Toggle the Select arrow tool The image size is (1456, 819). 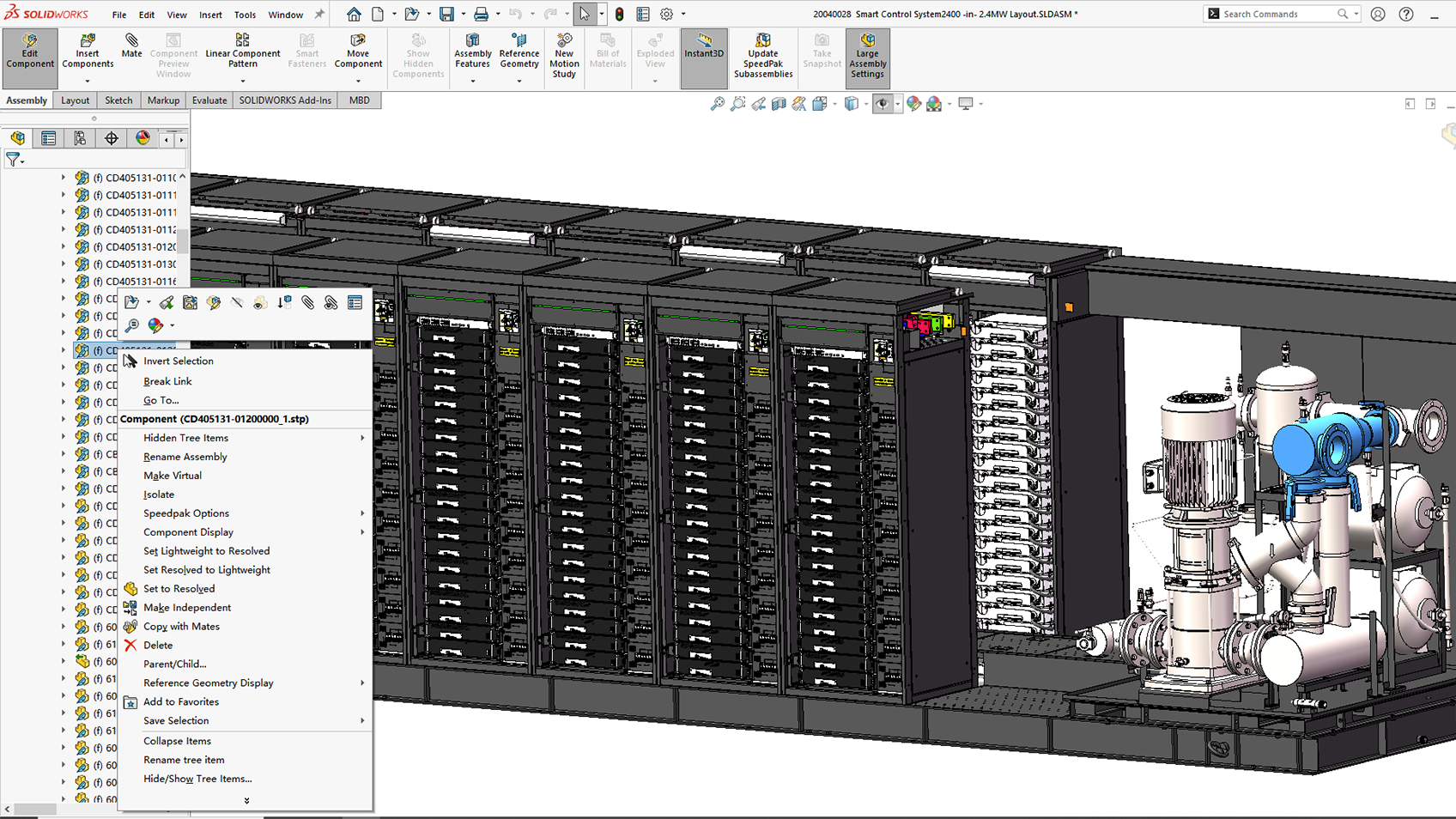(585, 14)
